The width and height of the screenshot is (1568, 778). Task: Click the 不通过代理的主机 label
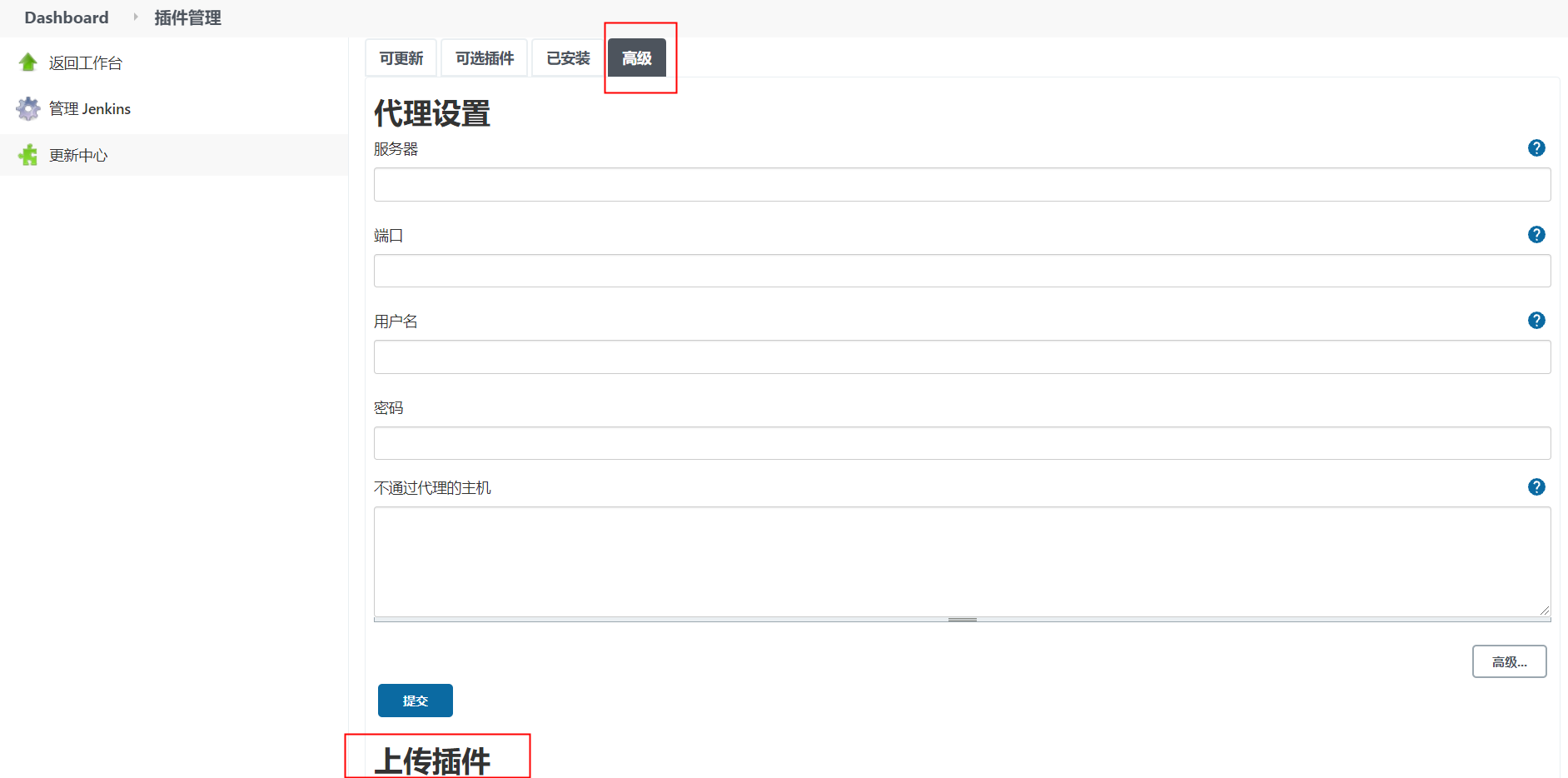tap(432, 488)
